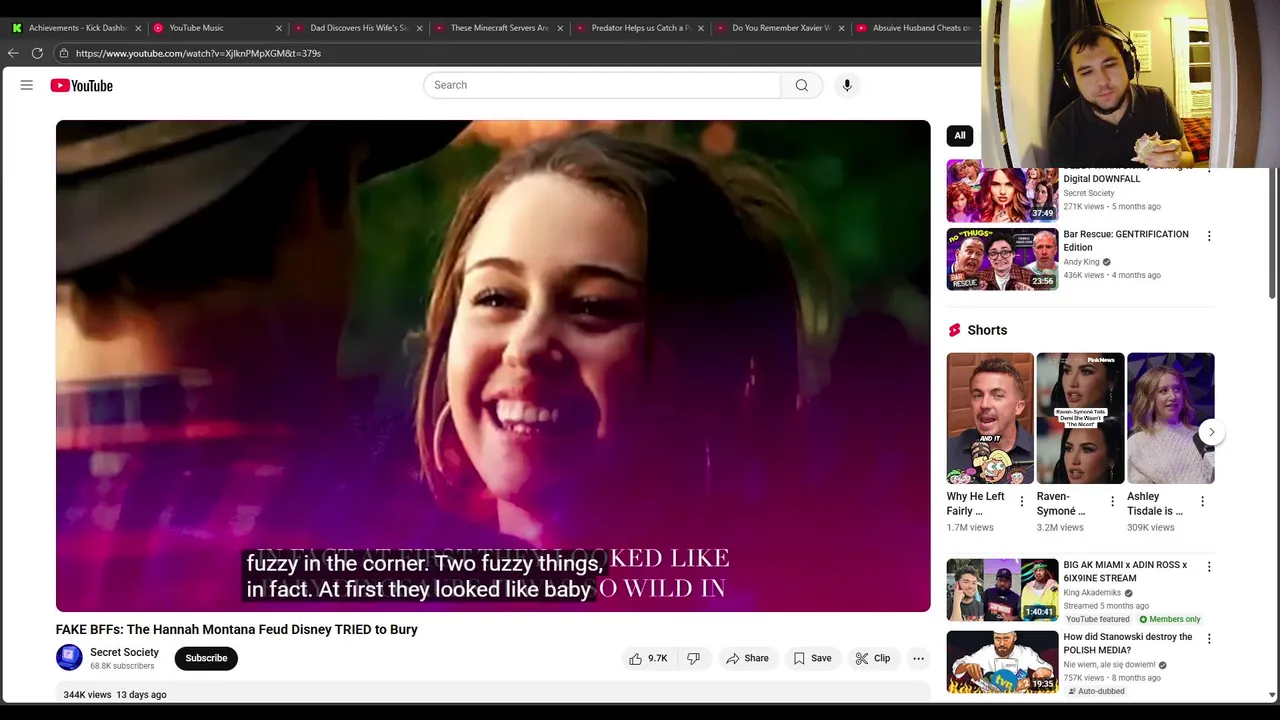Close the Predator Helps us Catch tab
This screenshot has height=720, width=1280.
tap(701, 28)
